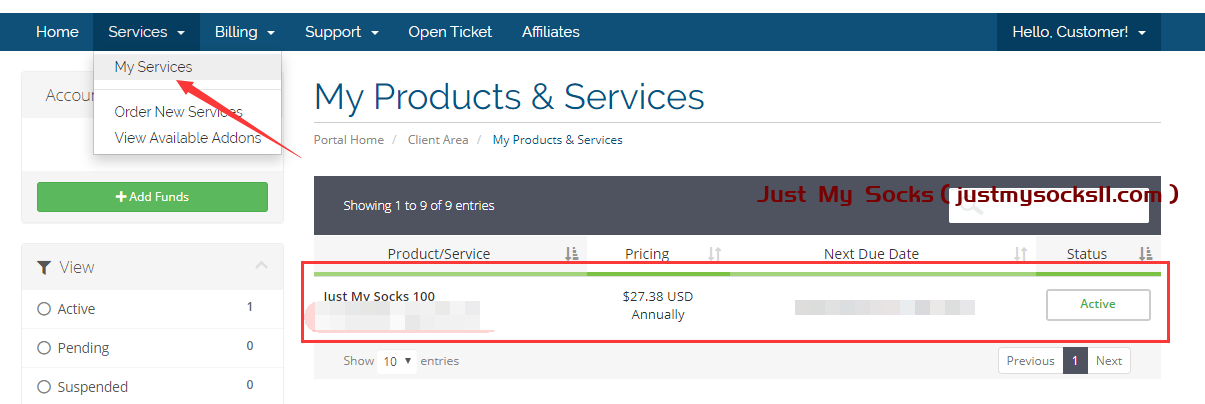Click the View filter funnel icon
Screen dimensions: 1205x404
44,267
